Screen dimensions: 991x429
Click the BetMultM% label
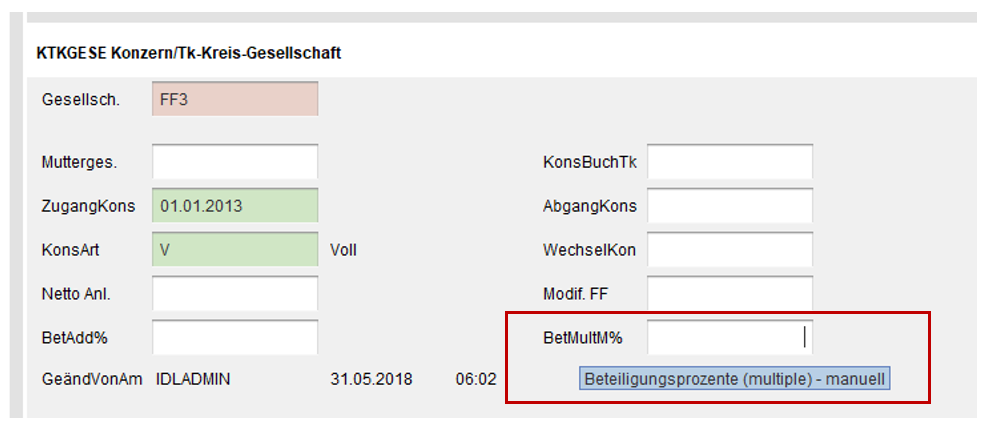click(575, 337)
